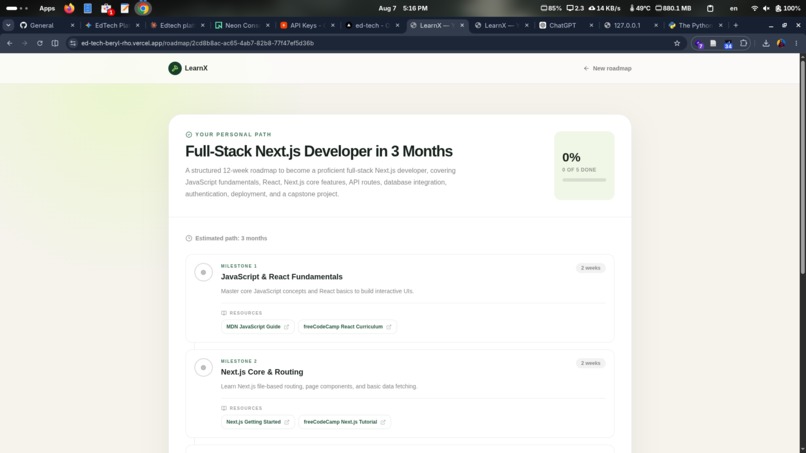This screenshot has height=453, width=806.
Task: Click the site information icon in address bar
Action: pos(73,43)
